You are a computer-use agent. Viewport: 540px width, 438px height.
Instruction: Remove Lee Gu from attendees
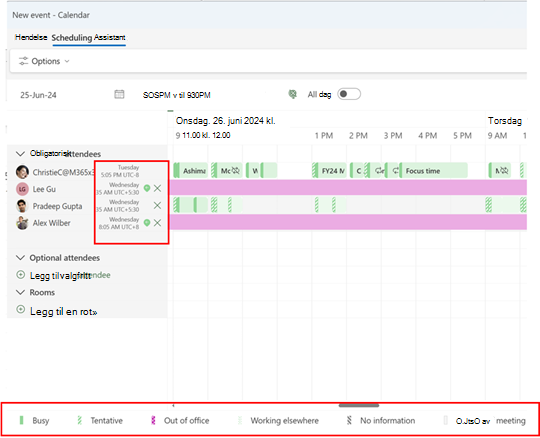pos(157,188)
